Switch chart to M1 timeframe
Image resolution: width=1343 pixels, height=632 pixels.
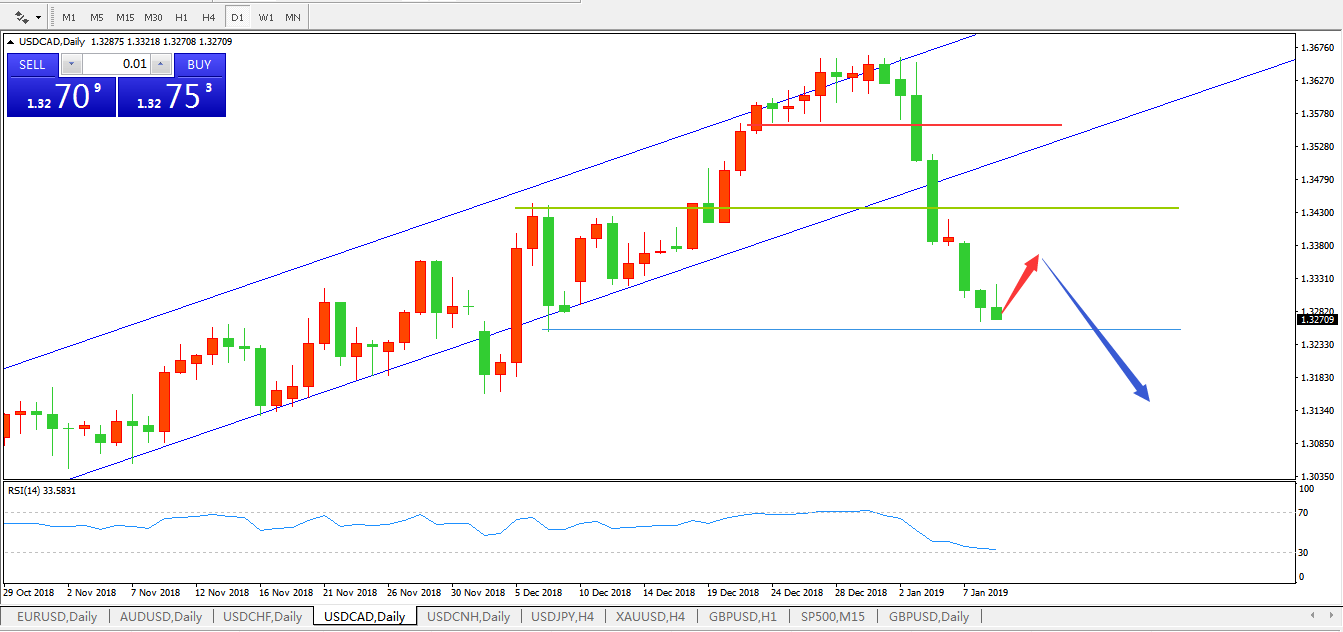pyautogui.click(x=68, y=17)
